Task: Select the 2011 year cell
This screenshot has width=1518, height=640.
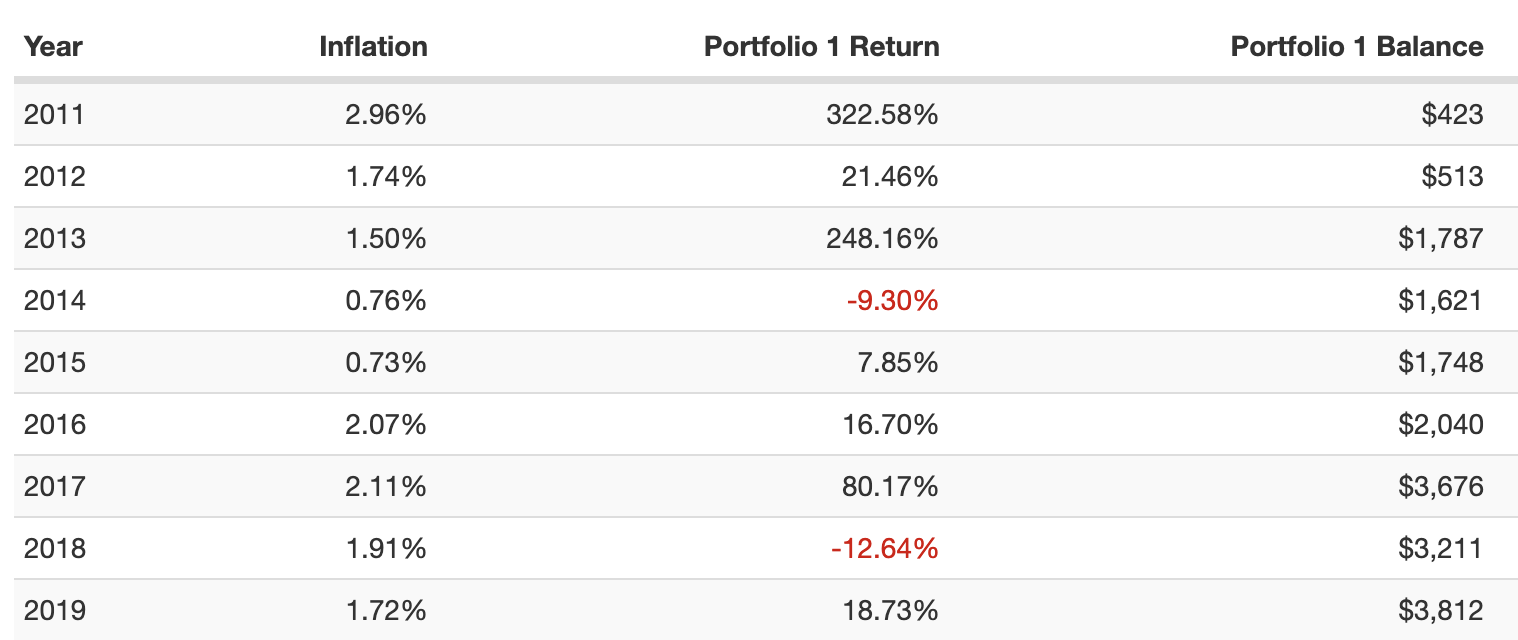Action: (54, 115)
